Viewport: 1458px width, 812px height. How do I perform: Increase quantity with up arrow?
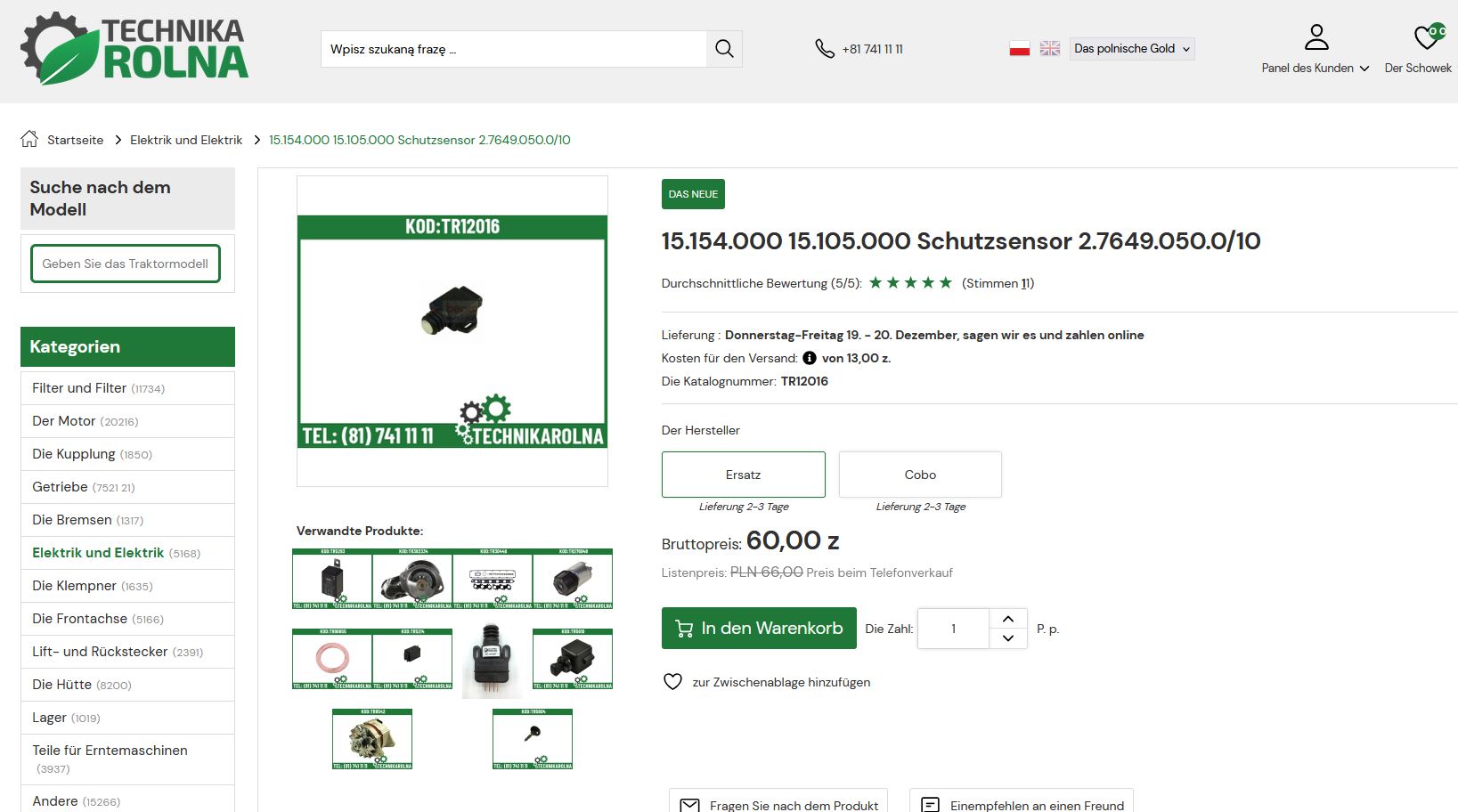tap(1008, 619)
